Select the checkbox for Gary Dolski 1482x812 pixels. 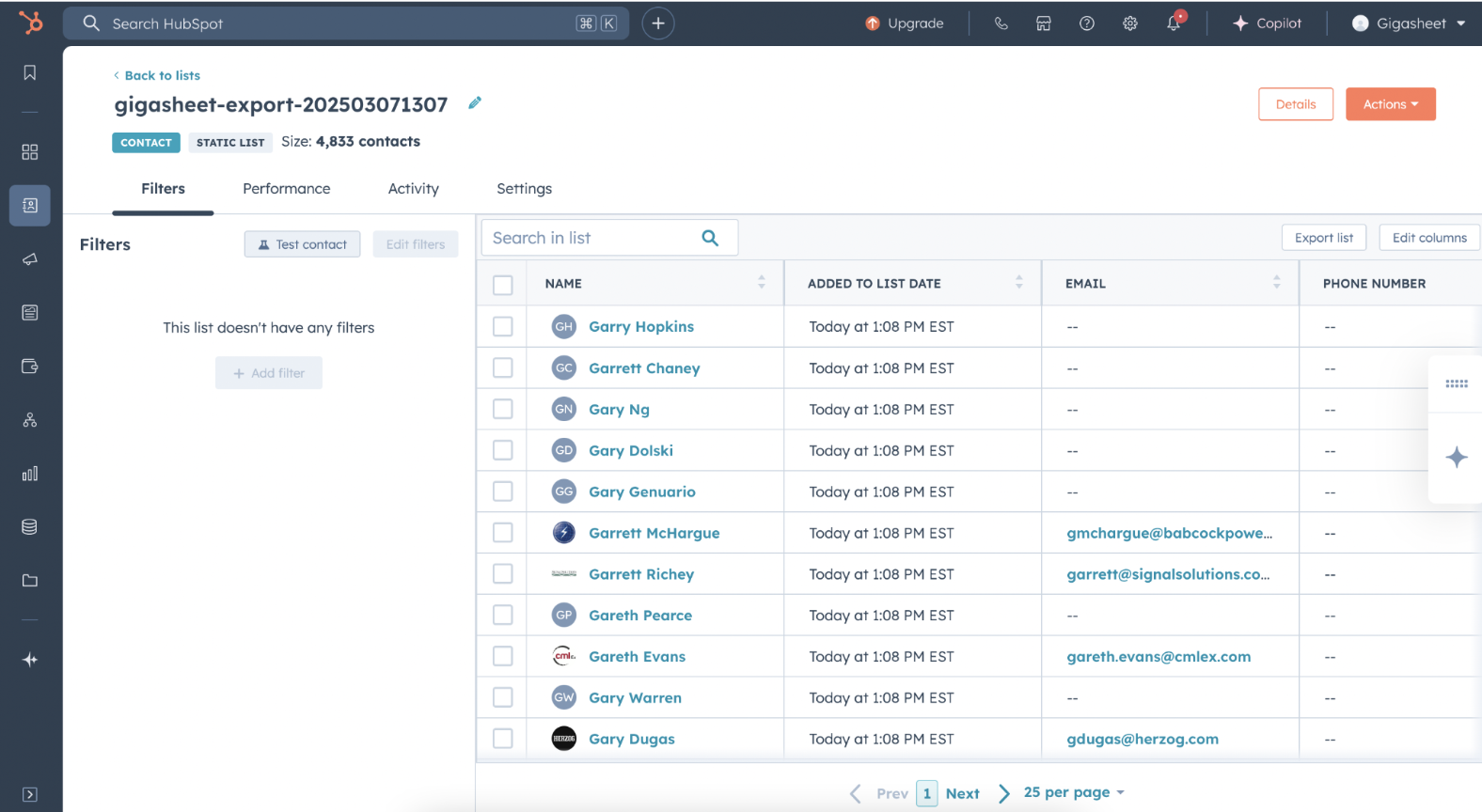click(x=503, y=450)
